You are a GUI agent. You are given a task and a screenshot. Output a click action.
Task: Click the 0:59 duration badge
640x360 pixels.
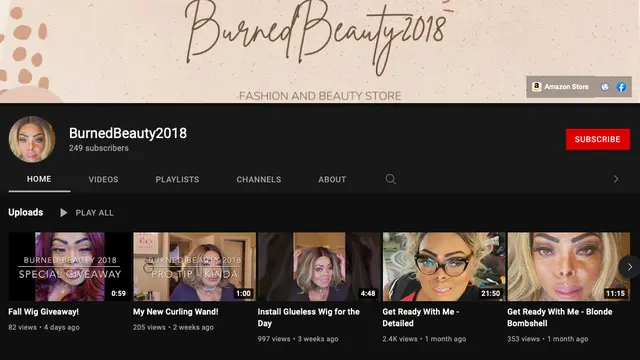pyautogui.click(x=118, y=293)
